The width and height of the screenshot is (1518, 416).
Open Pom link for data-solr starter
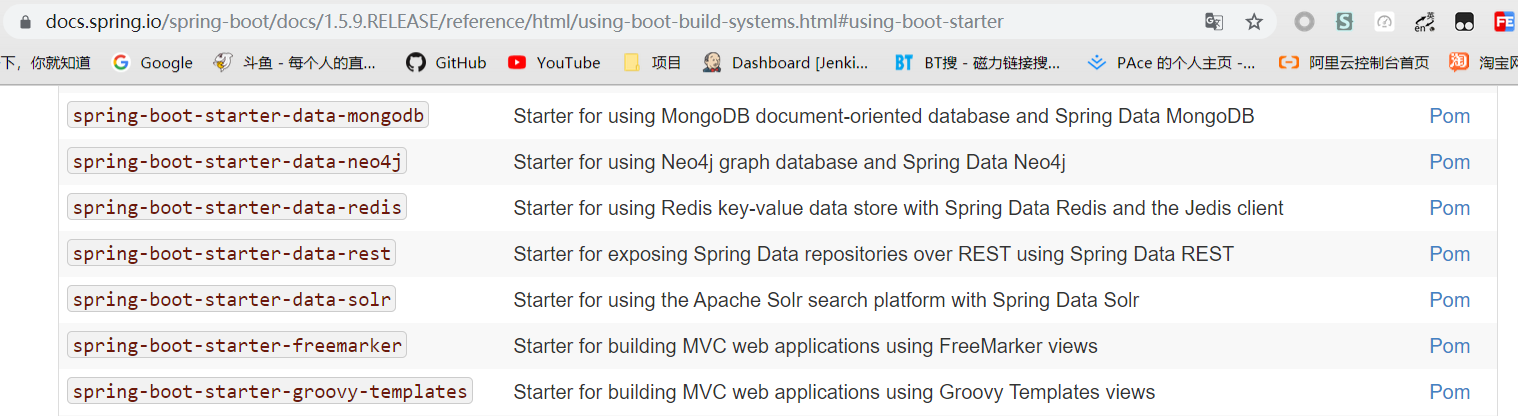[x=1449, y=300]
